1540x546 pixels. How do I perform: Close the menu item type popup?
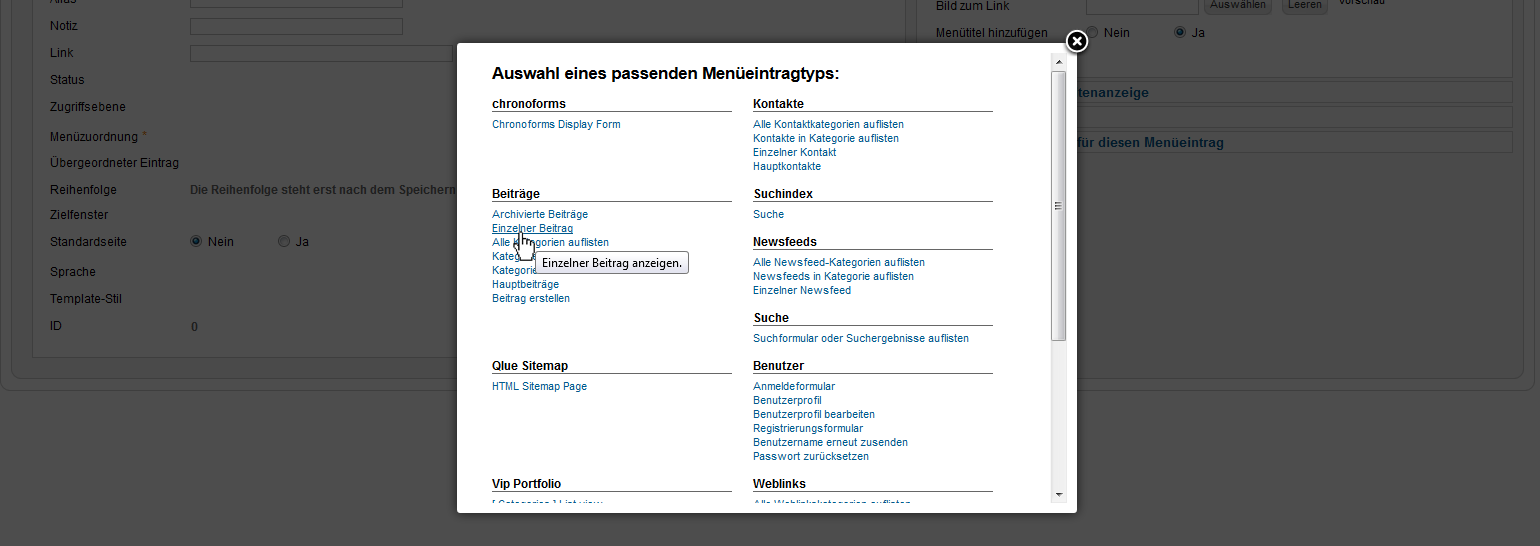[x=1076, y=41]
